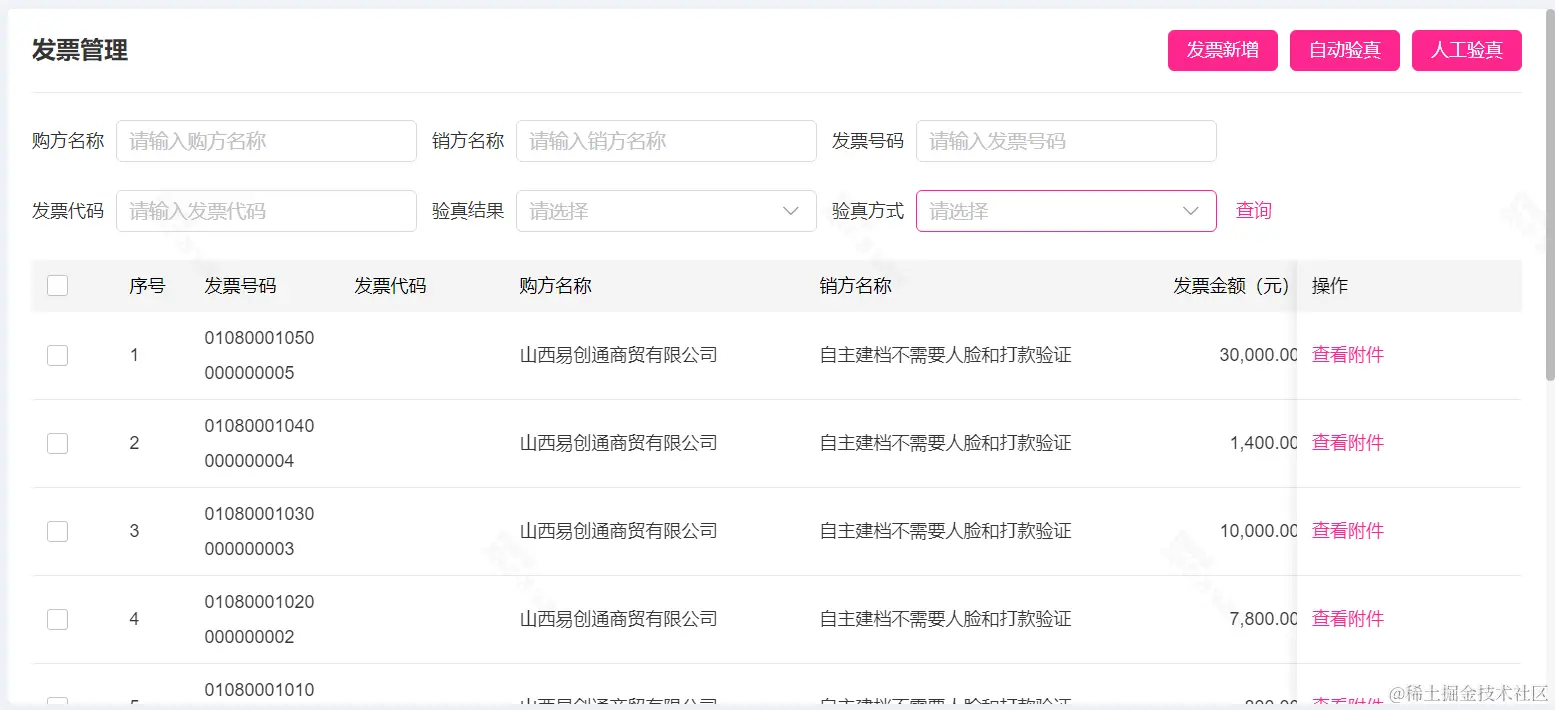View attachment for 30,000.00 invoice

click(1348, 355)
